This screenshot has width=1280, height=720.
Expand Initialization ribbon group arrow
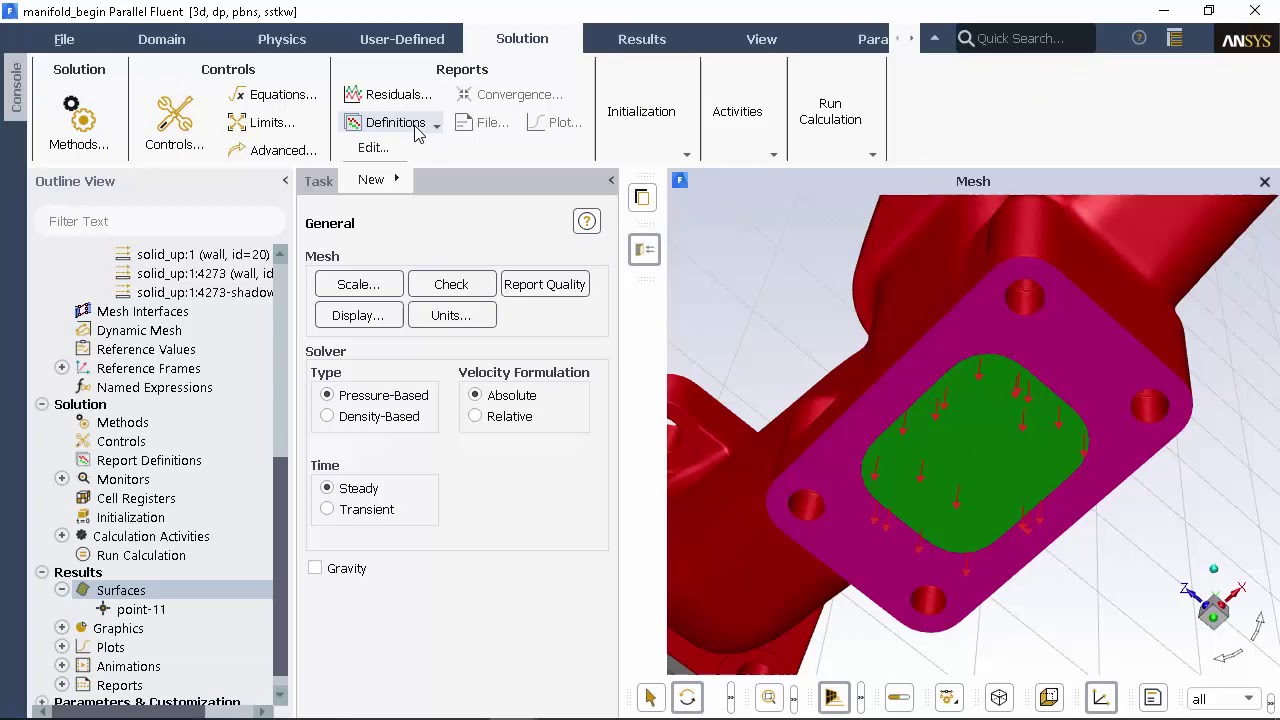click(x=687, y=155)
